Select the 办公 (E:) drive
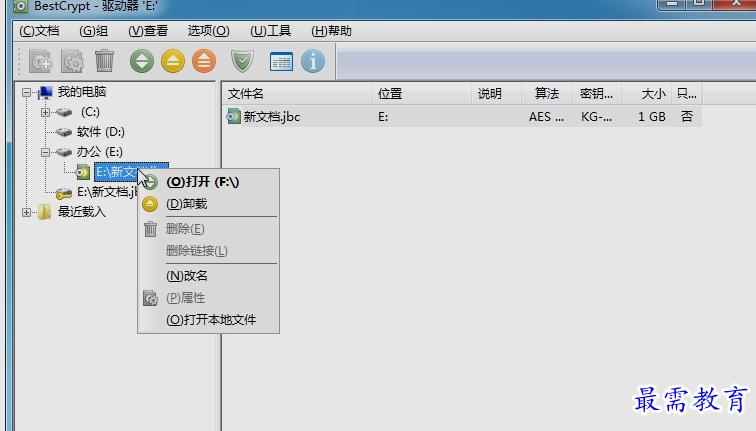Screen dimensions: 756x431 99,152
